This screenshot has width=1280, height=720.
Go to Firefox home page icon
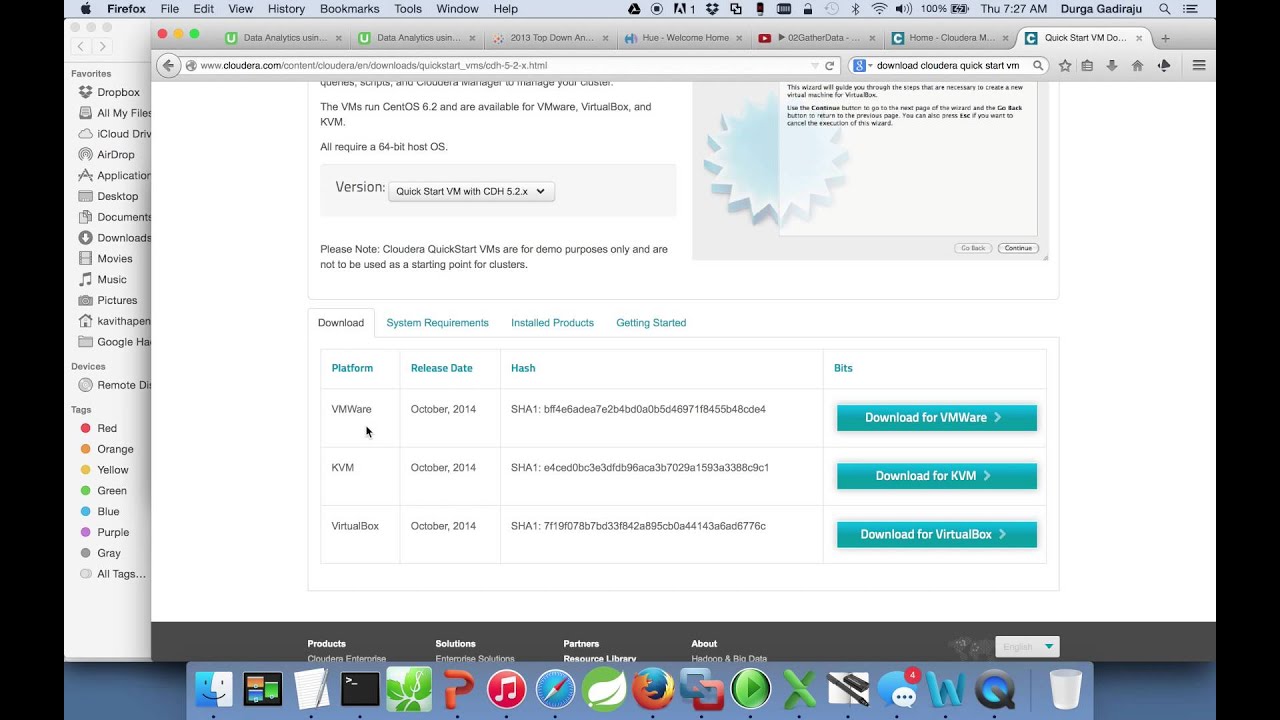[x=1137, y=65]
